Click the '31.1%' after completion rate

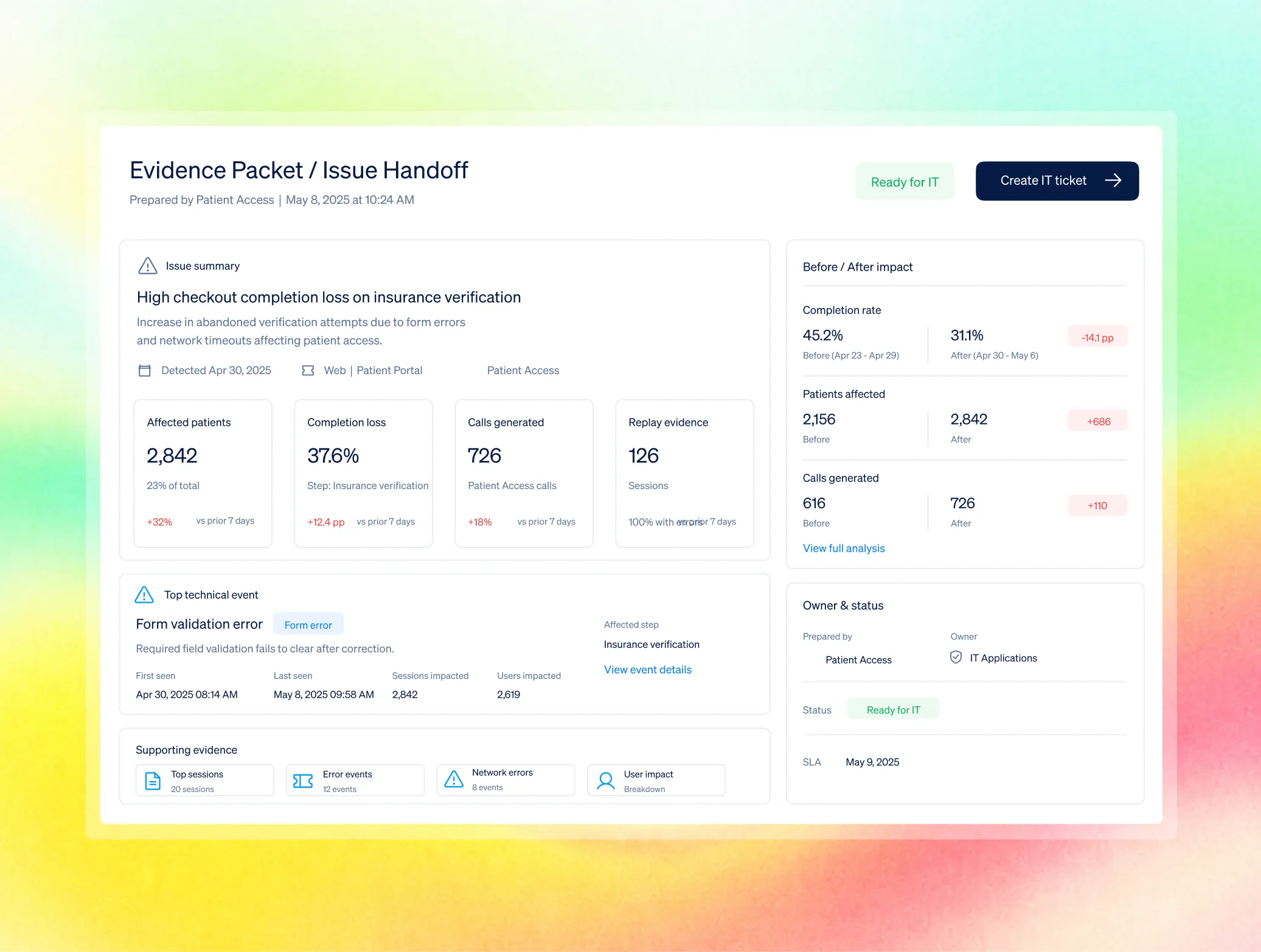coord(967,336)
